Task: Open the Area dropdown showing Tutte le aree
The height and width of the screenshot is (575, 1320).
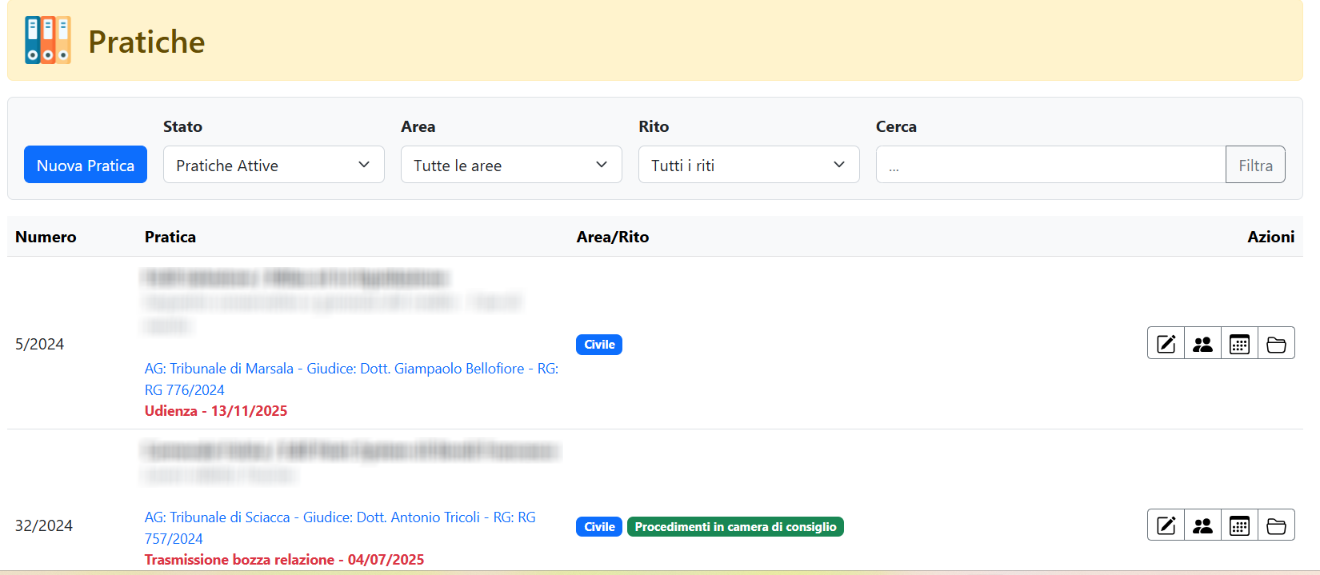Action: [x=511, y=165]
